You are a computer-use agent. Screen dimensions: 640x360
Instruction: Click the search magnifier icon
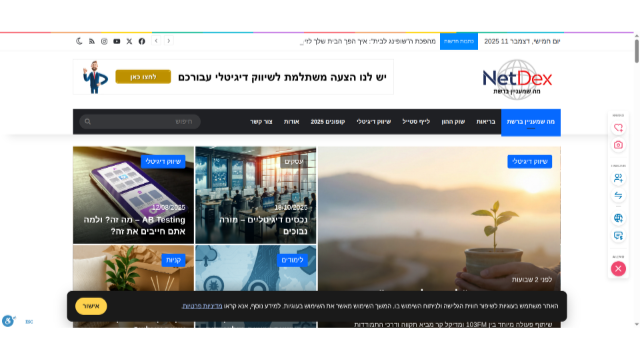coord(87,122)
